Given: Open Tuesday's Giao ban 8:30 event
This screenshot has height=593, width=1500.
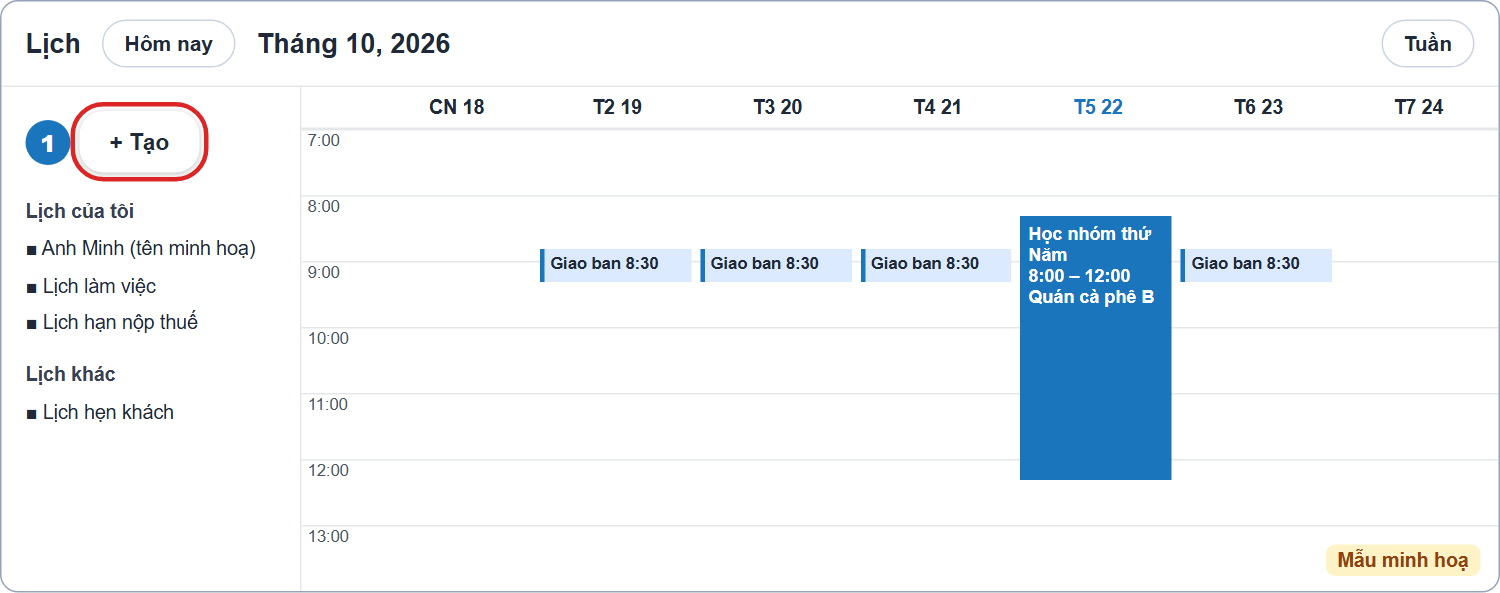Looking at the screenshot, I should [776, 265].
